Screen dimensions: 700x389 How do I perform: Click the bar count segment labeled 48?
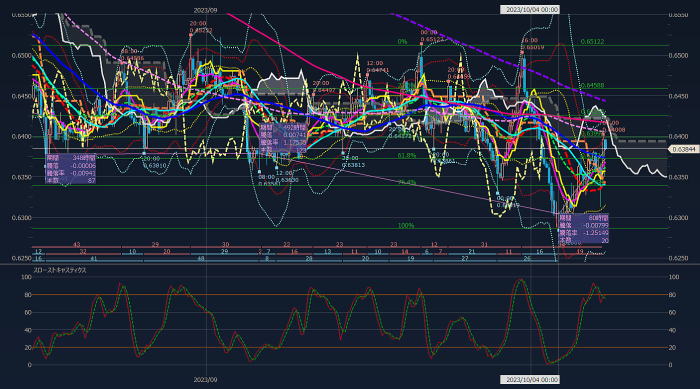pos(201,258)
